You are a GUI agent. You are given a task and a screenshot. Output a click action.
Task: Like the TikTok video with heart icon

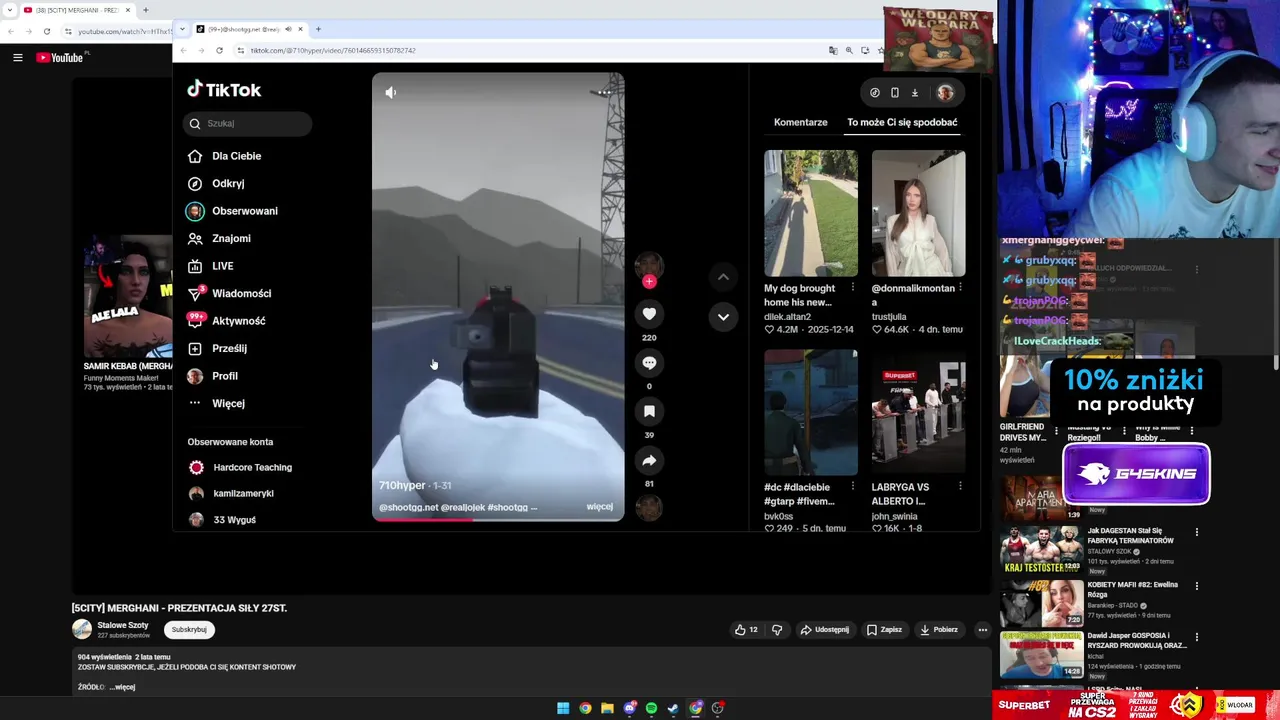tap(649, 314)
